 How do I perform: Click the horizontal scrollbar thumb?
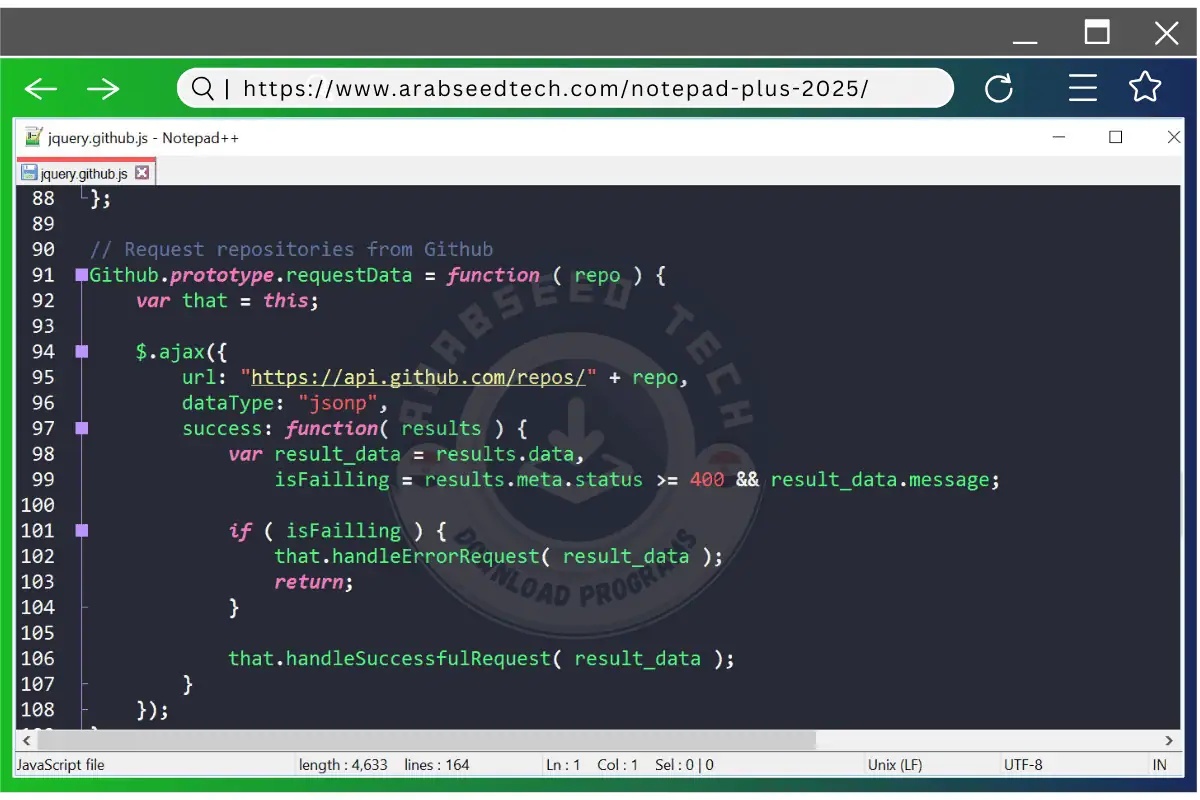coord(425,740)
